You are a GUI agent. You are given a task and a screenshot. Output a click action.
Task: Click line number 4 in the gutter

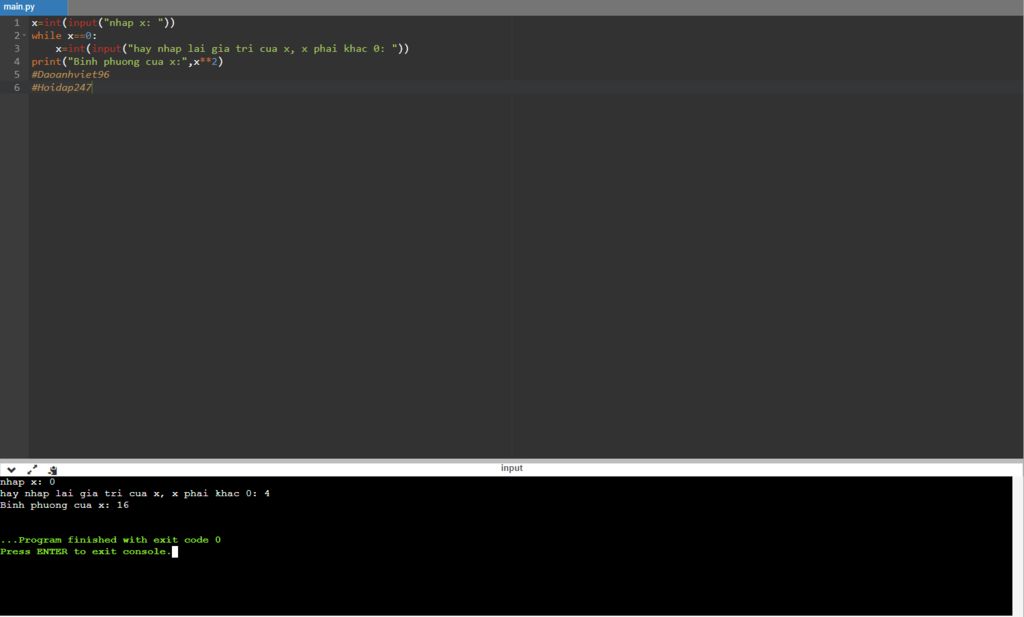[x=17, y=61]
